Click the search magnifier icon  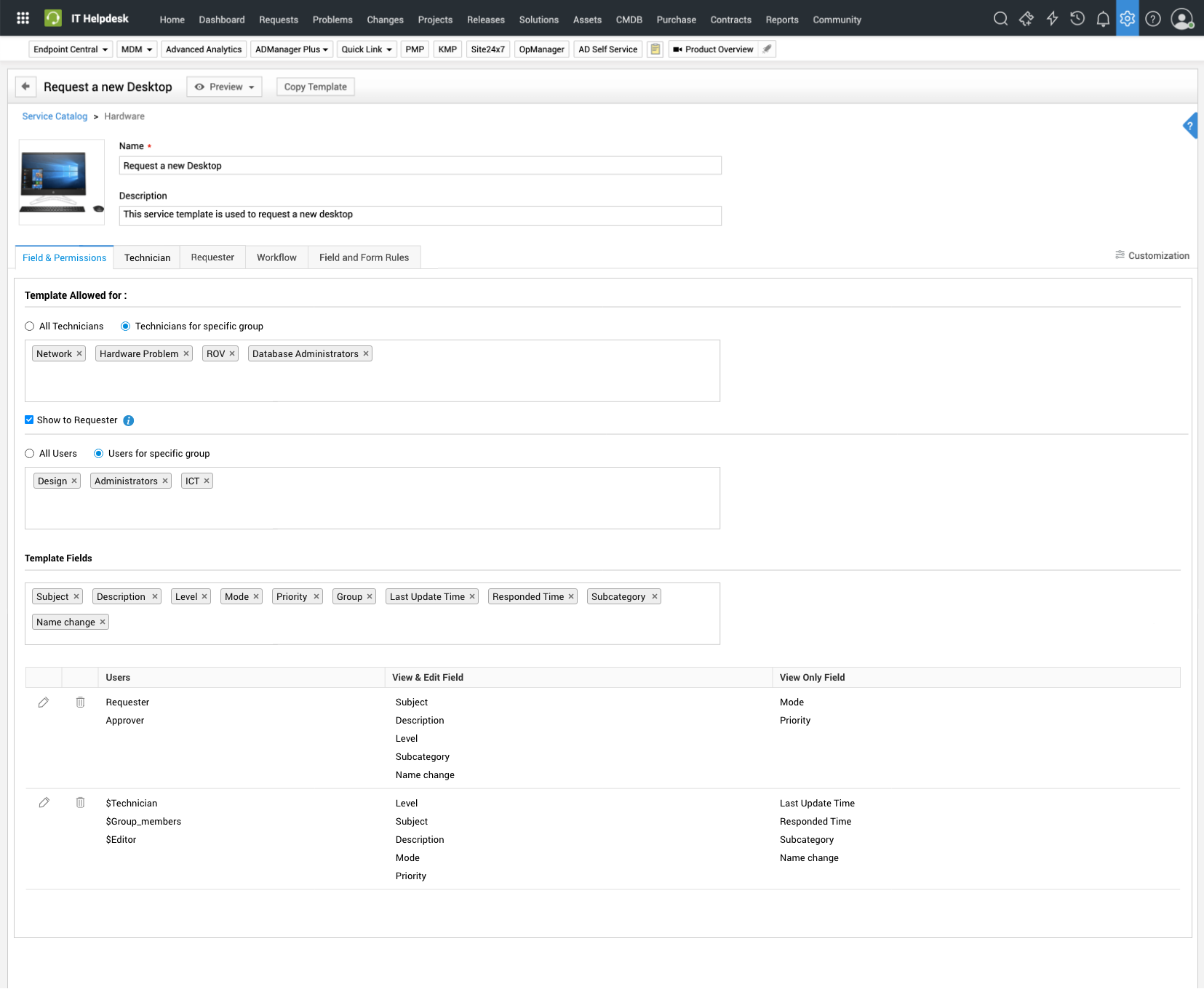coord(1000,19)
